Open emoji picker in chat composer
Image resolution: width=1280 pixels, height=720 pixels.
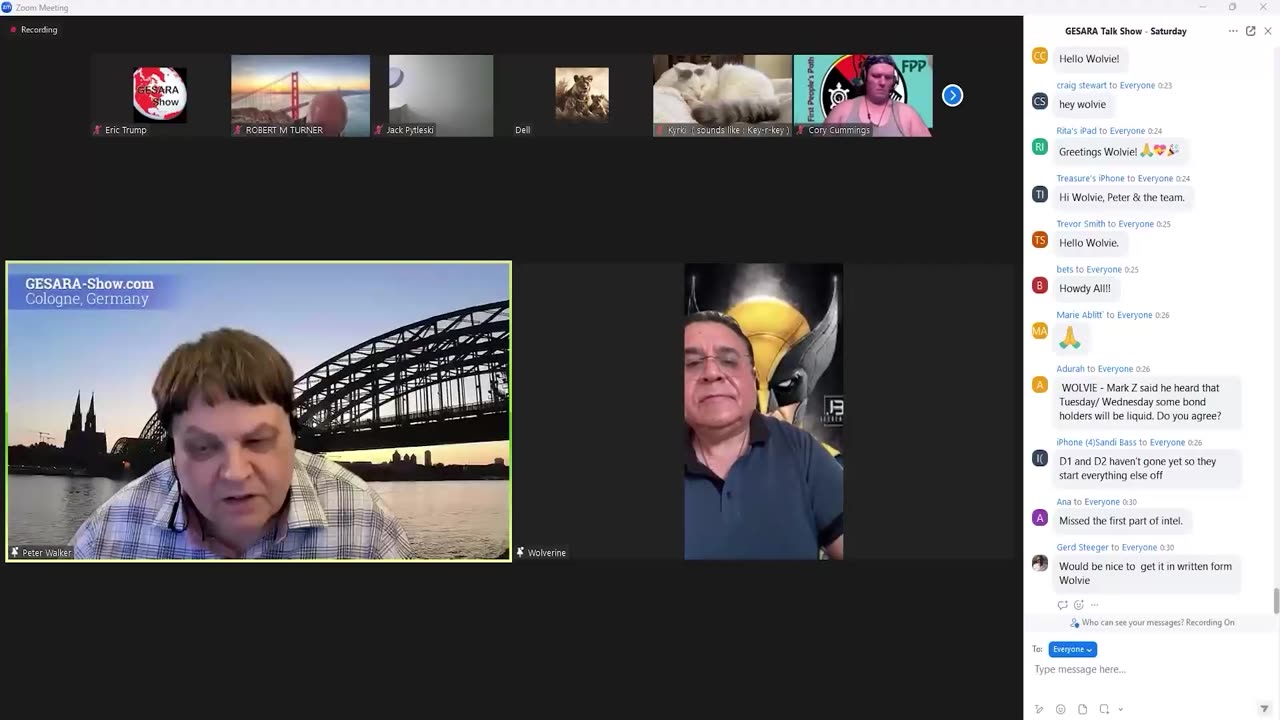(x=1060, y=709)
